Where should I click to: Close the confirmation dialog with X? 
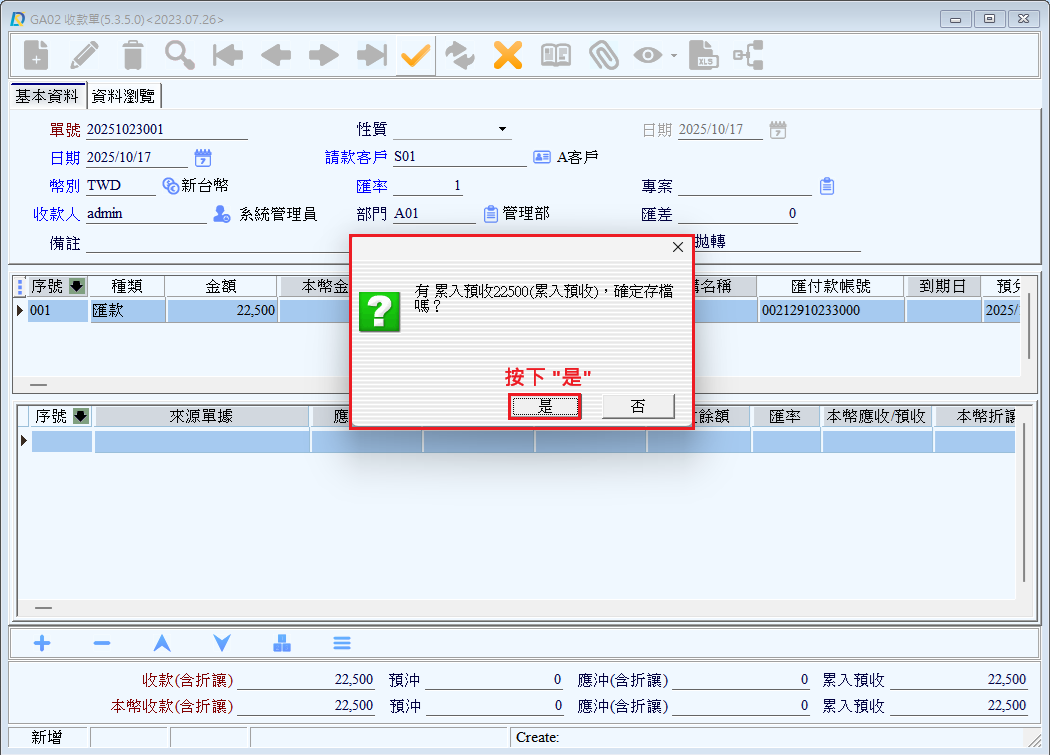coord(677,247)
